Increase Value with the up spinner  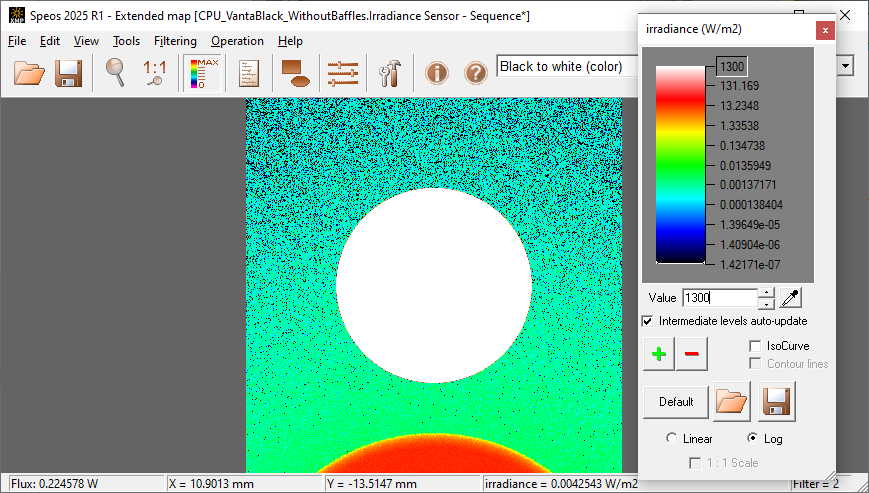point(766,293)
